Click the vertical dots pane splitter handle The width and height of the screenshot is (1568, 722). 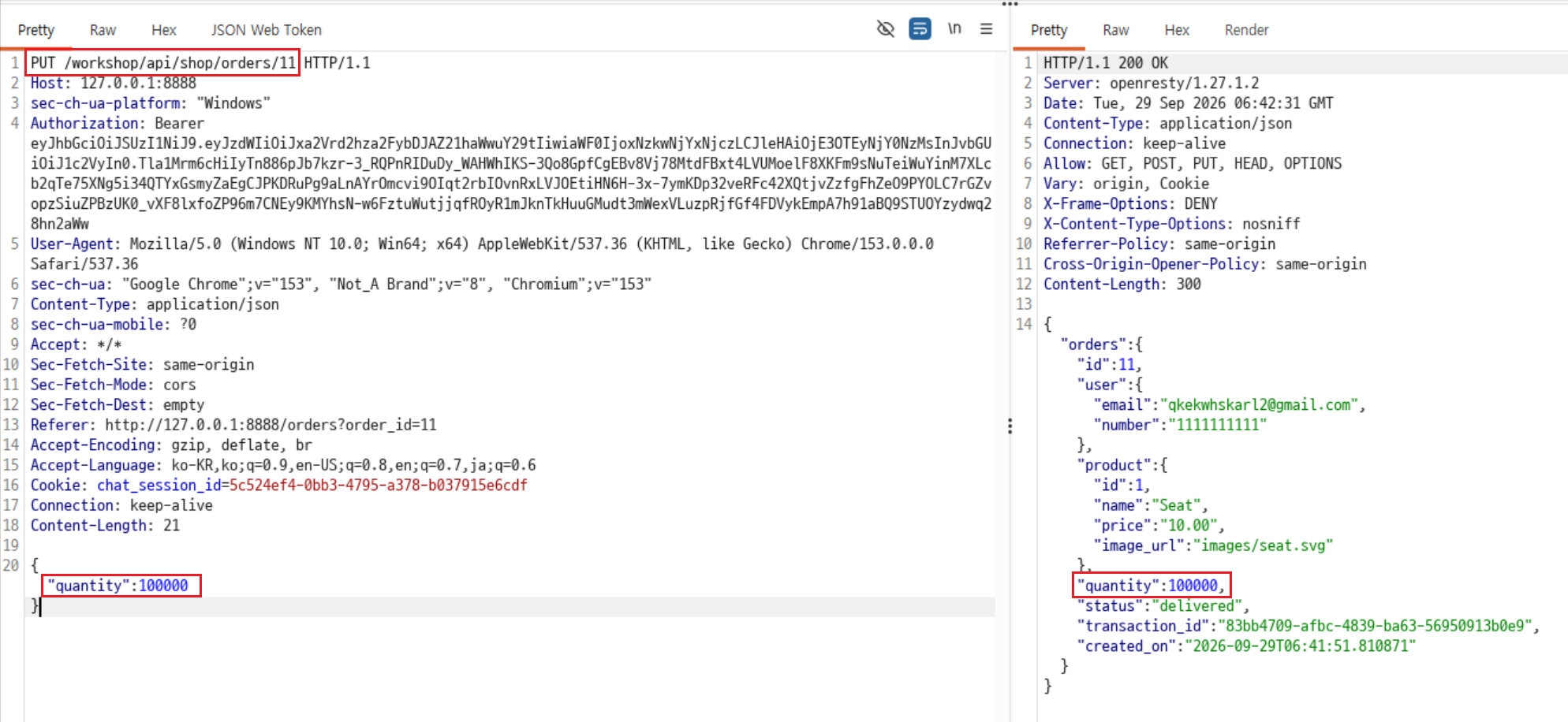pyautogui.click(x=1010, y=426)
